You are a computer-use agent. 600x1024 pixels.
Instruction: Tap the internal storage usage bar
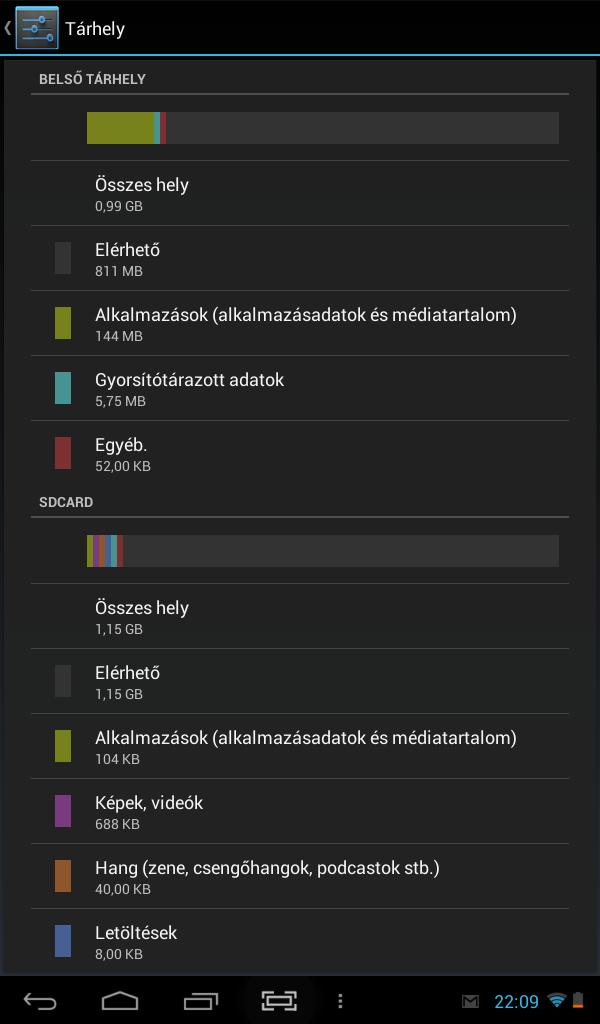323,128
